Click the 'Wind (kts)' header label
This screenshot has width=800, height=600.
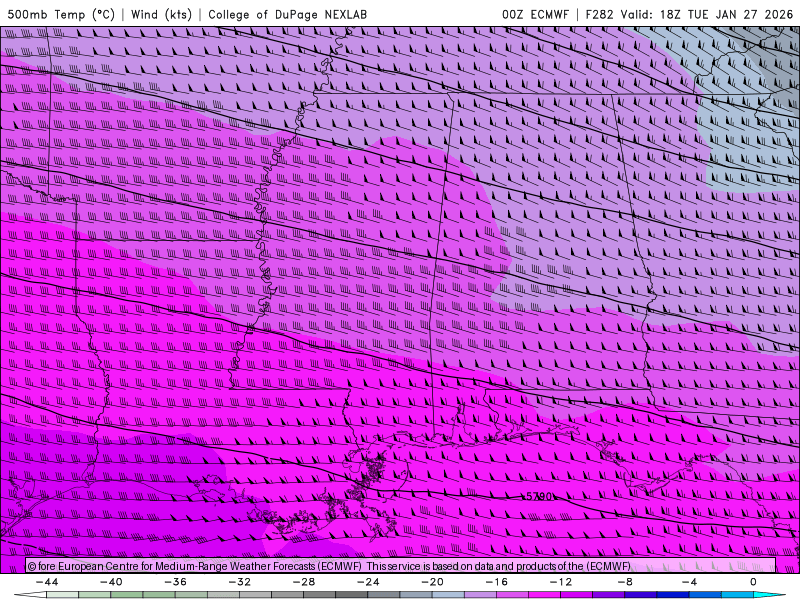pyautogui.click(x=161, y=14)
